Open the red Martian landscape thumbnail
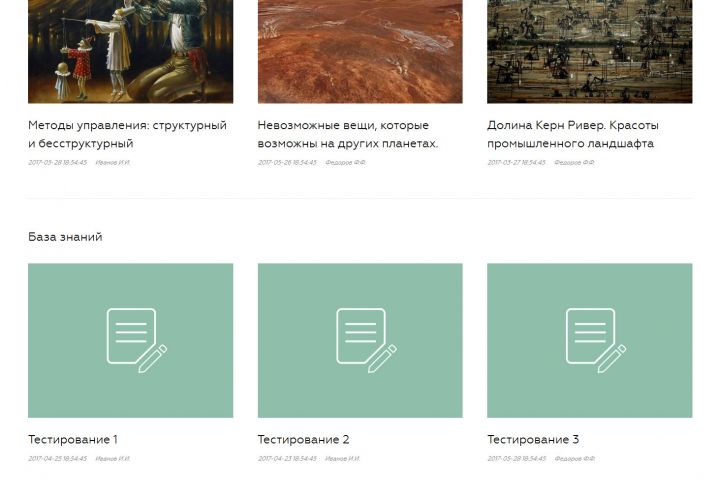Image resolution: width=720 pixels, height=480 pixels. coord(360,51)
